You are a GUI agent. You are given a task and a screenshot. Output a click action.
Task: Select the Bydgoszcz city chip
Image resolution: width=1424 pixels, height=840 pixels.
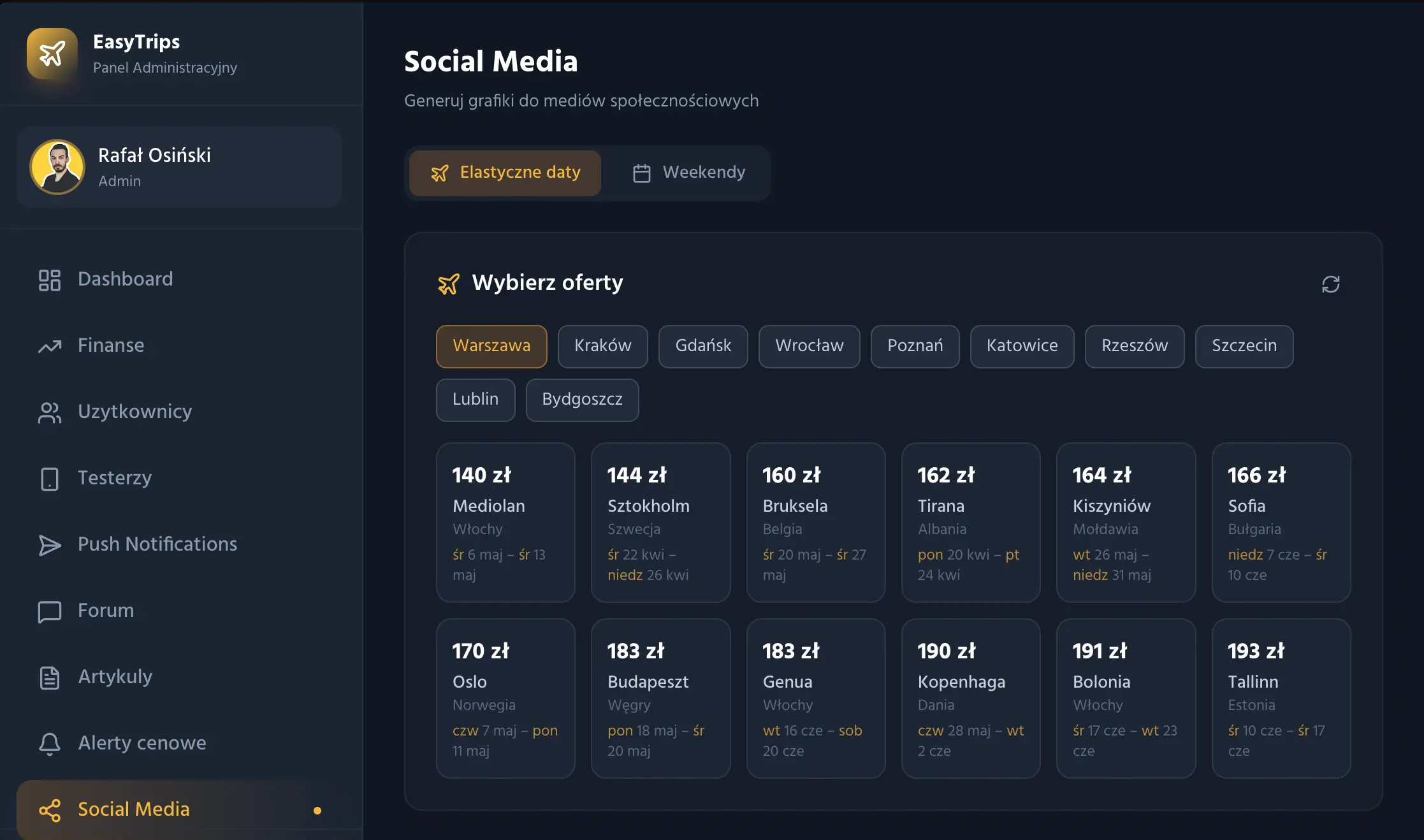[581, 400]
